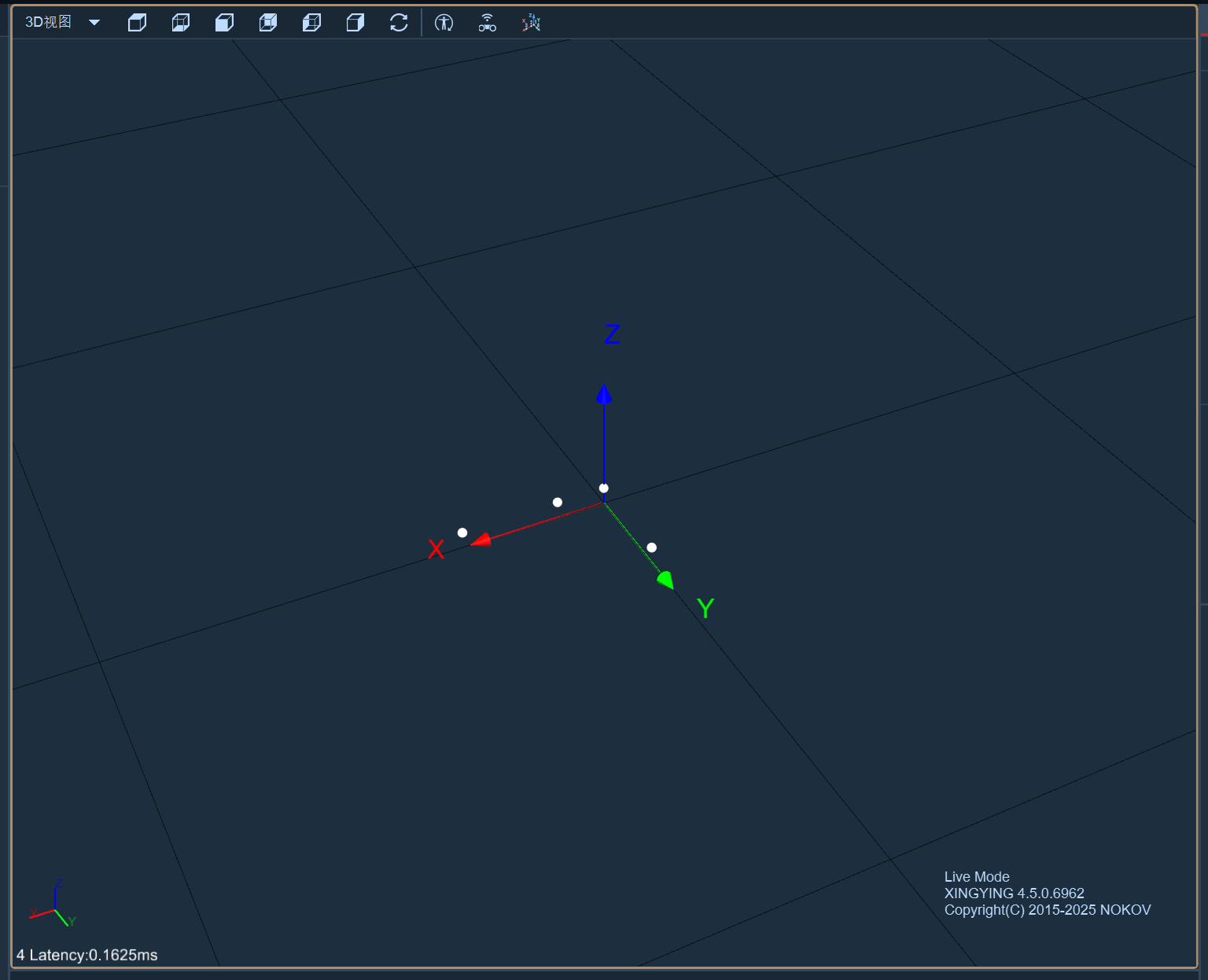
Task: Click the orientation gizmo in the corner
Action: point(53,904)
